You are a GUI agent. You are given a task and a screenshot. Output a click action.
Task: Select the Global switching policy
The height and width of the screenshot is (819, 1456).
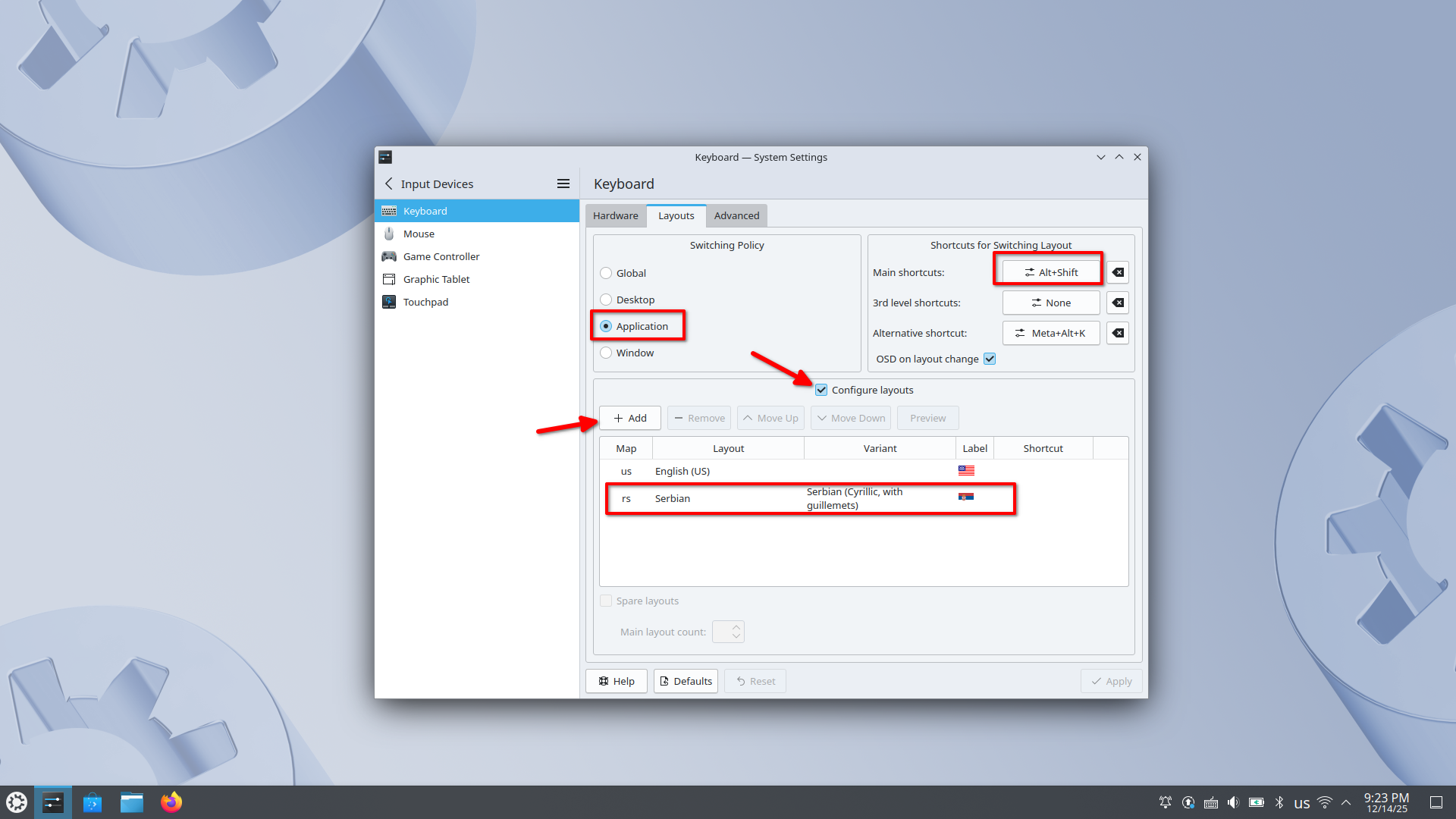[606, 273]
